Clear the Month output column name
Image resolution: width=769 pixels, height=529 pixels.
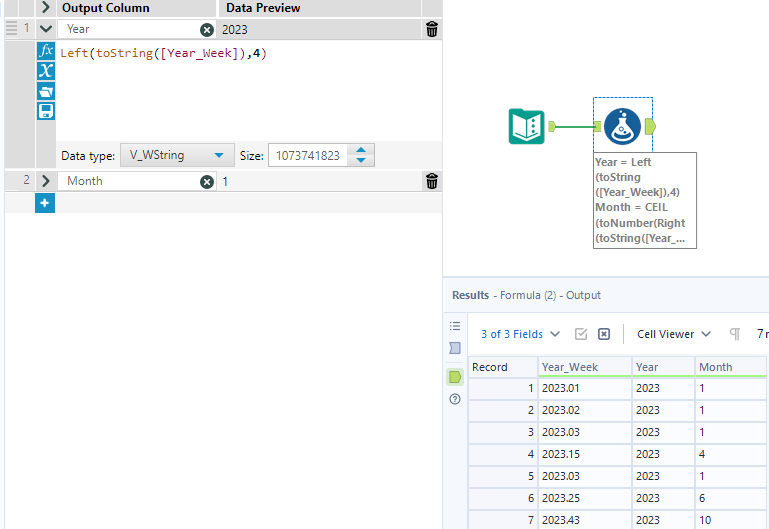pos(207,182)
